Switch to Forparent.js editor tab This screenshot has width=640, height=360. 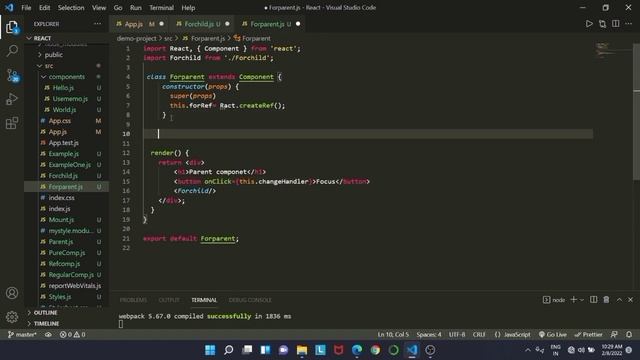[271, 24]
